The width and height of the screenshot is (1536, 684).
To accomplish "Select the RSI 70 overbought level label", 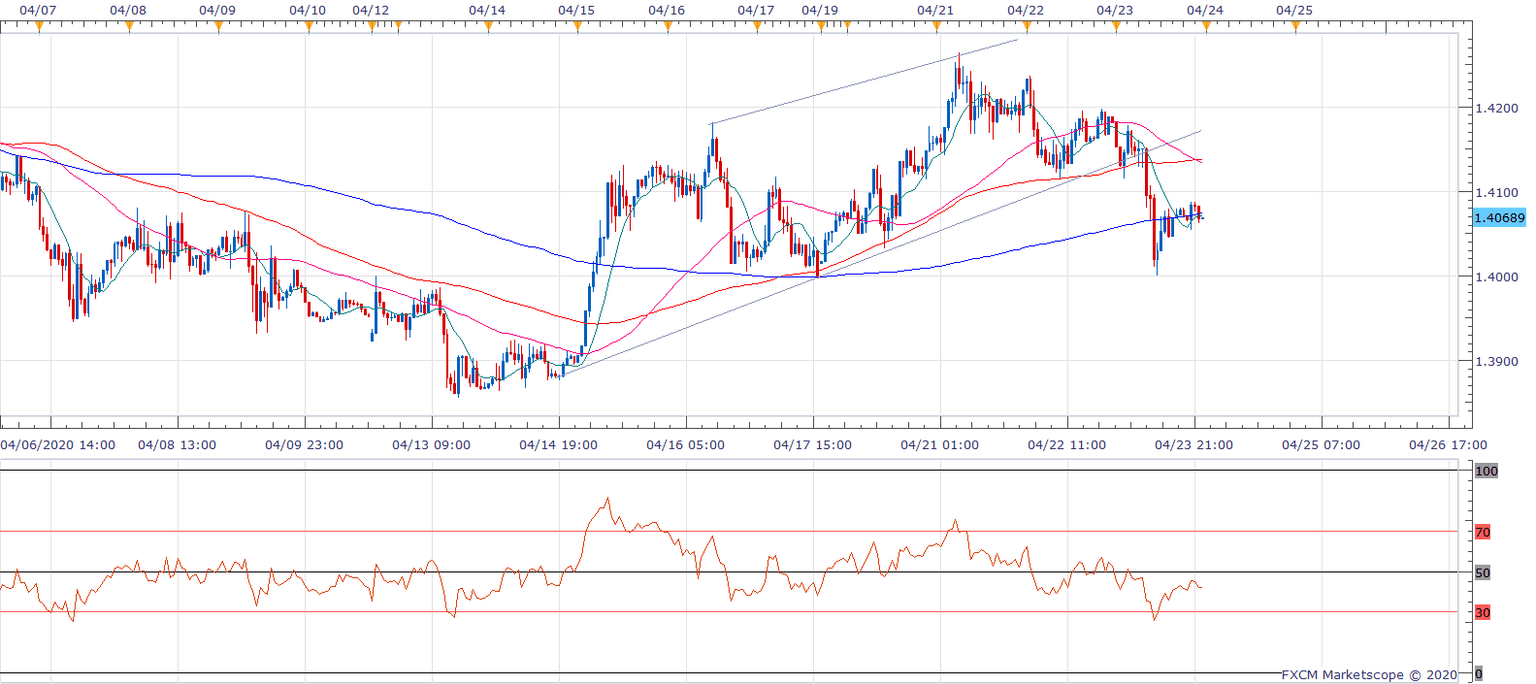I will 1482,532.
